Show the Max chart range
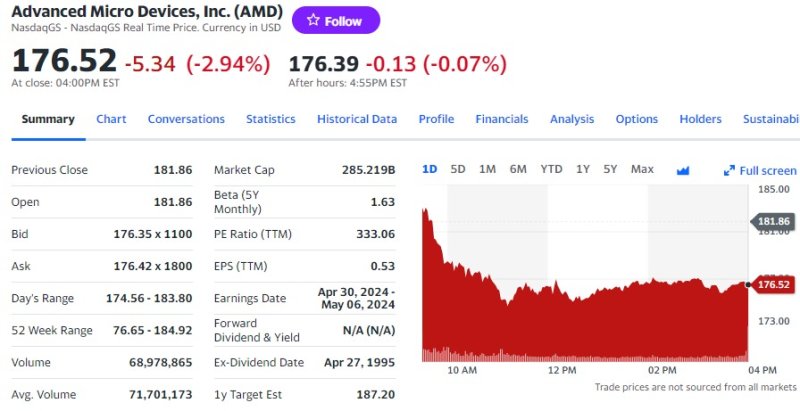Image resolution: width=800 pixels, height=411 pixels. click(x=642, y=169)
